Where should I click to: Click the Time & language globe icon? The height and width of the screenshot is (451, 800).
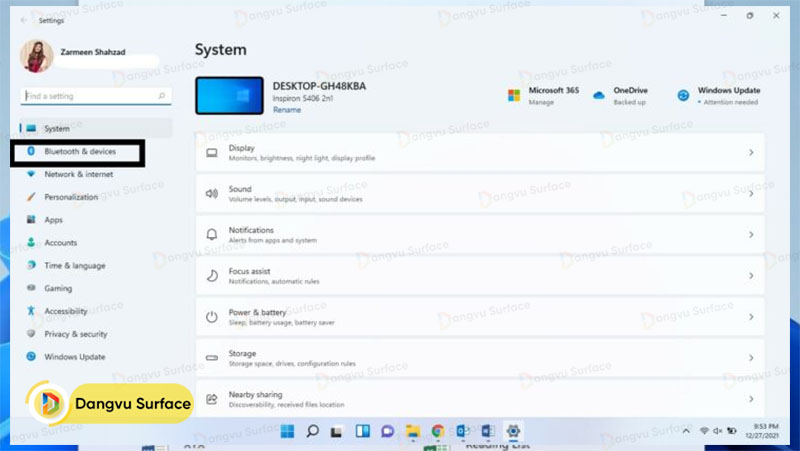pyautogui.click(x=31, y=265)
